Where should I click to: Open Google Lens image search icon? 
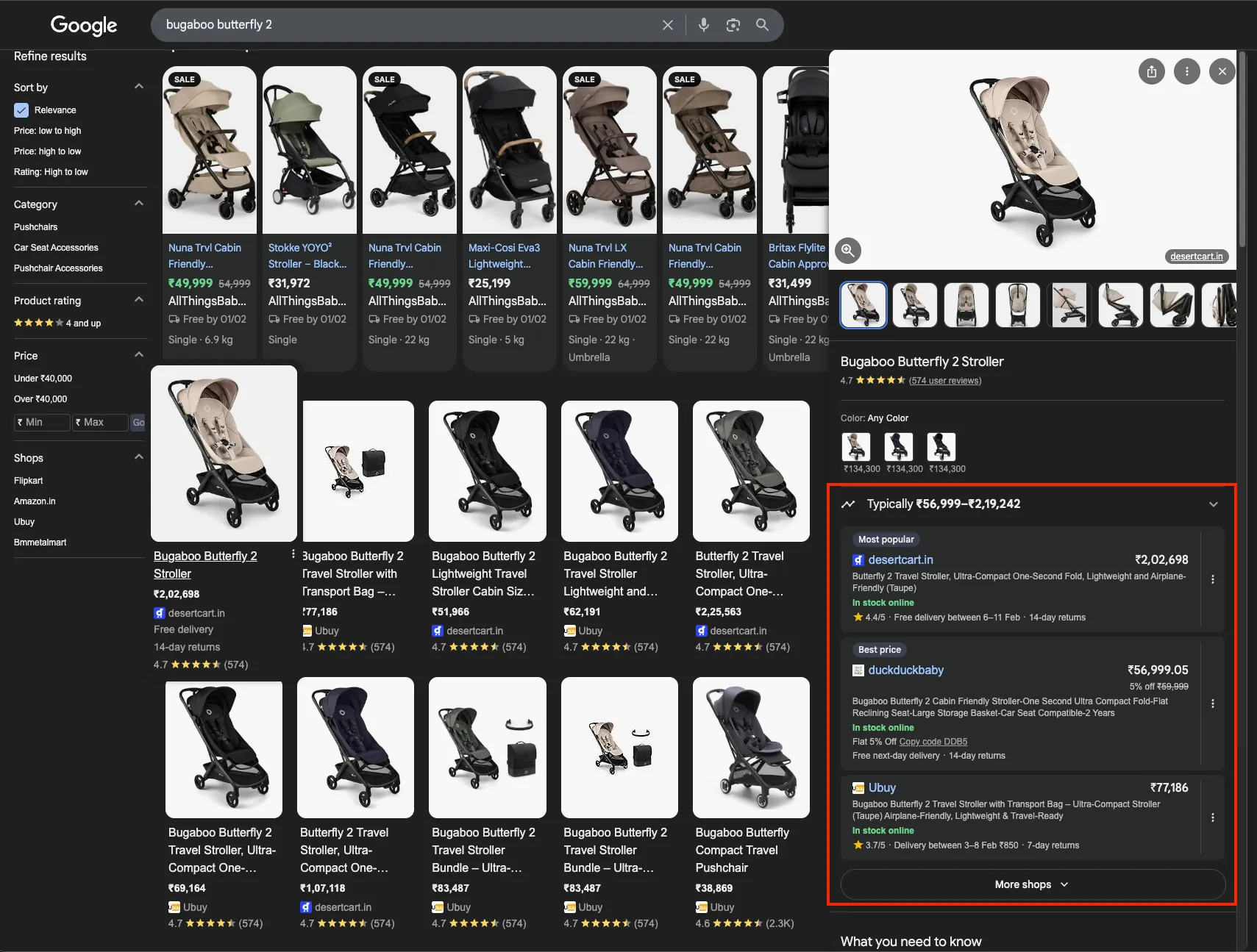tap(733, 25)
